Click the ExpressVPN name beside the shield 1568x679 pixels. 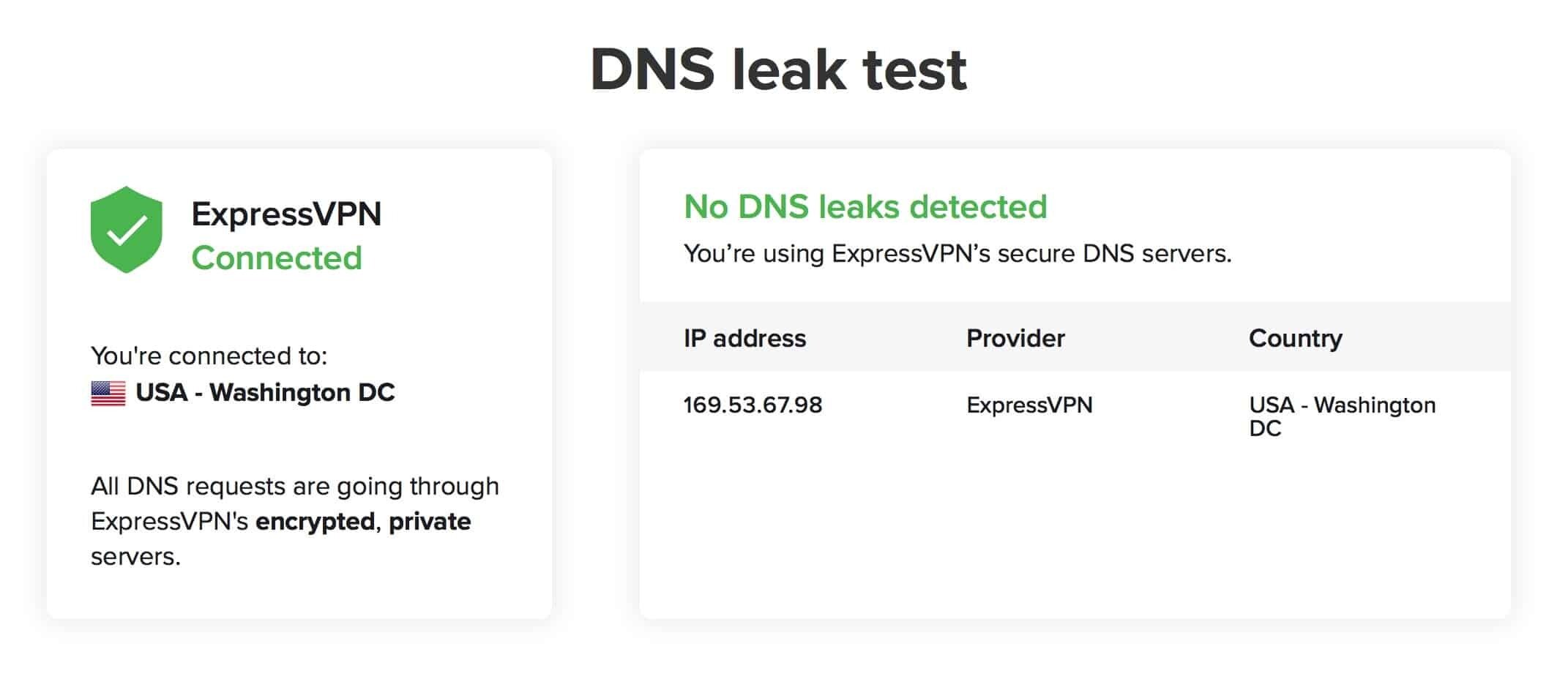coord(286,214)
